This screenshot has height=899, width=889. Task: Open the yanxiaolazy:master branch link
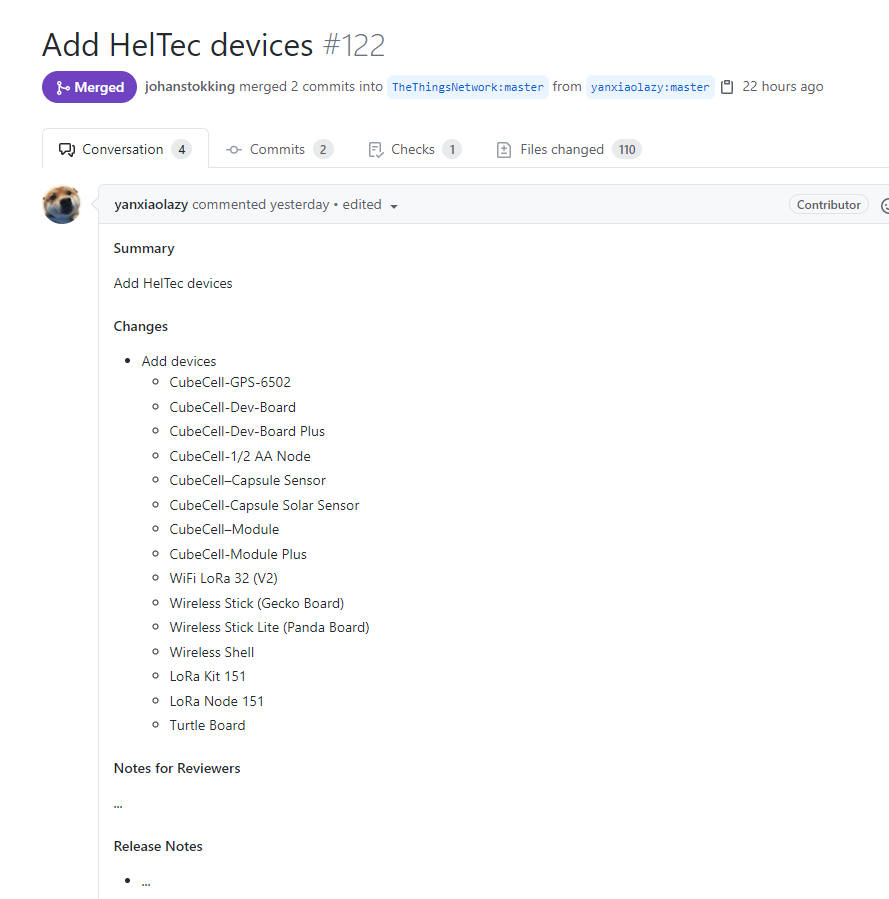(x=650, y=87)
